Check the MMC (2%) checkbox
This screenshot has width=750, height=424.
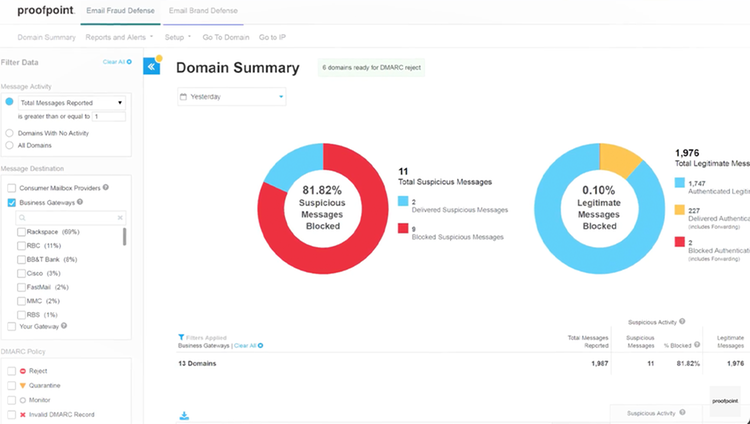point(21,301)
